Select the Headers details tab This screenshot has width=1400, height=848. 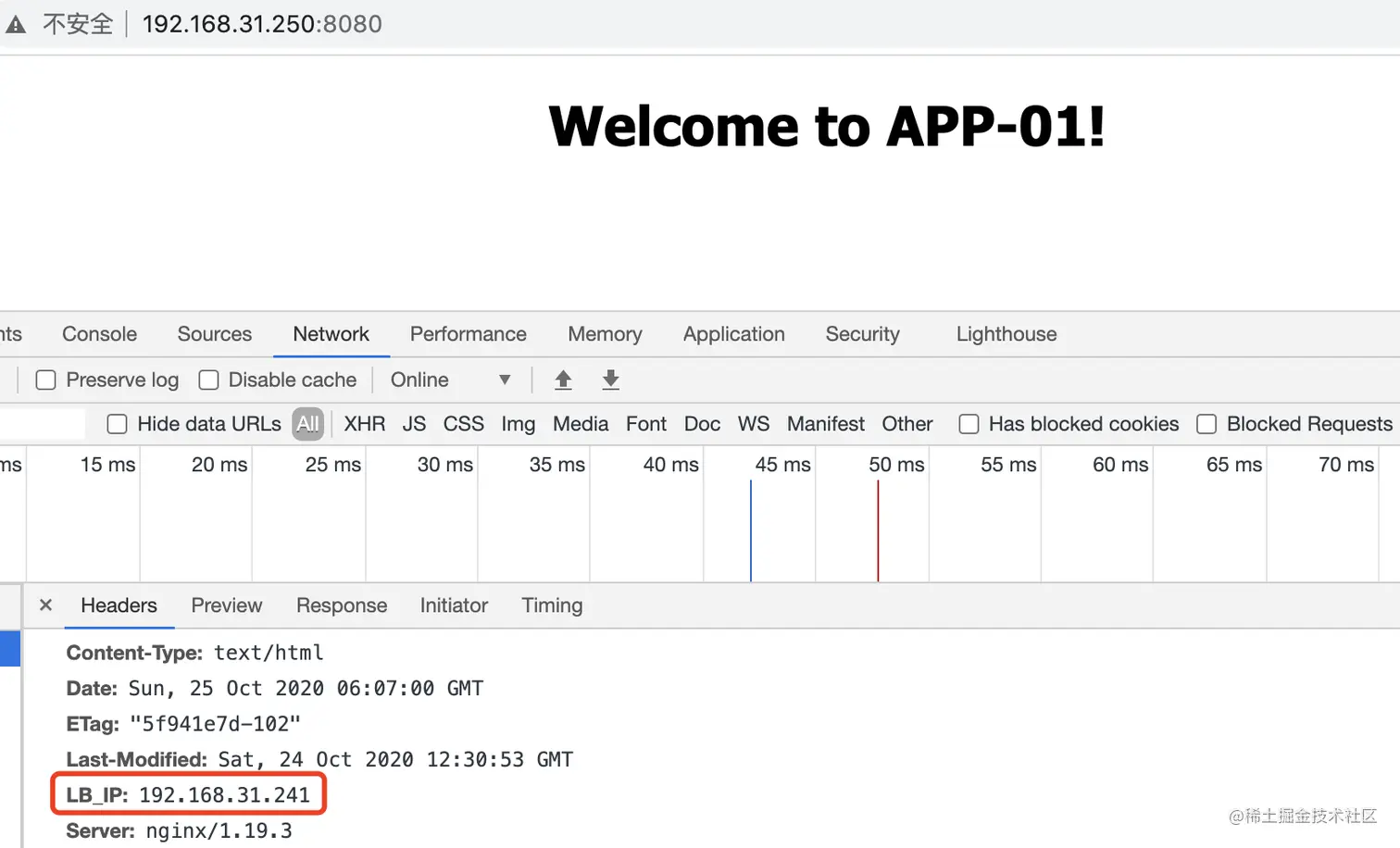119,605
